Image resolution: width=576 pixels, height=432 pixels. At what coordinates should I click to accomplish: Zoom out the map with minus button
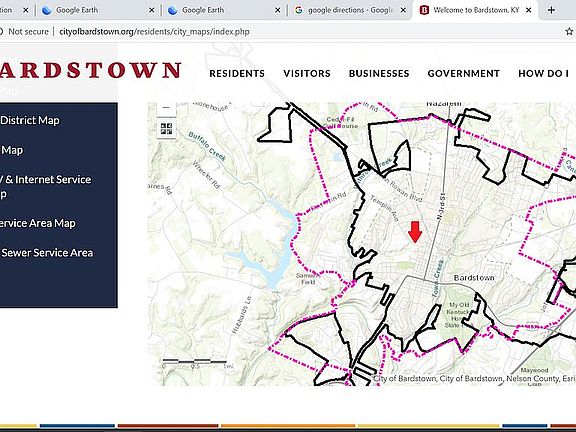click(x=166, y=108)
